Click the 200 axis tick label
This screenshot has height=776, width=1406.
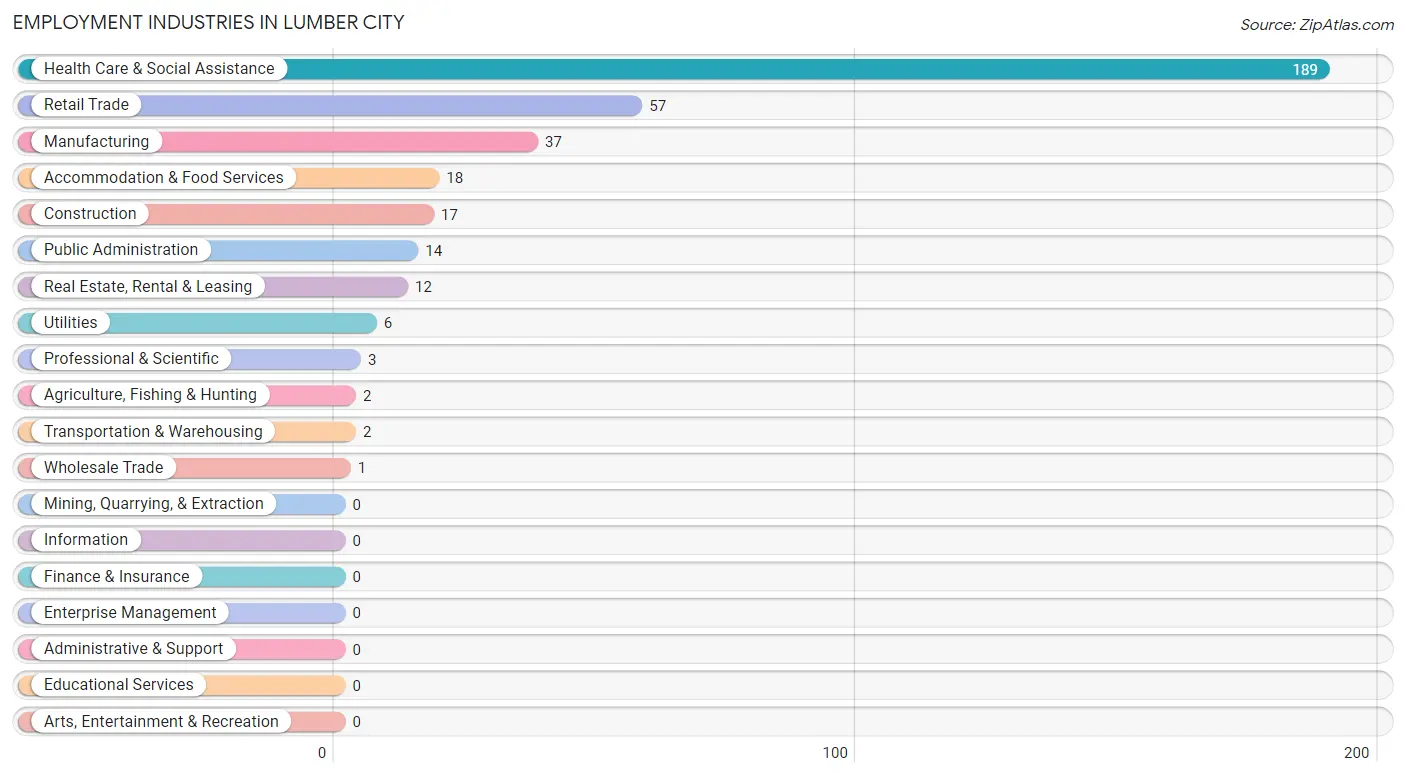point(1357,753)
